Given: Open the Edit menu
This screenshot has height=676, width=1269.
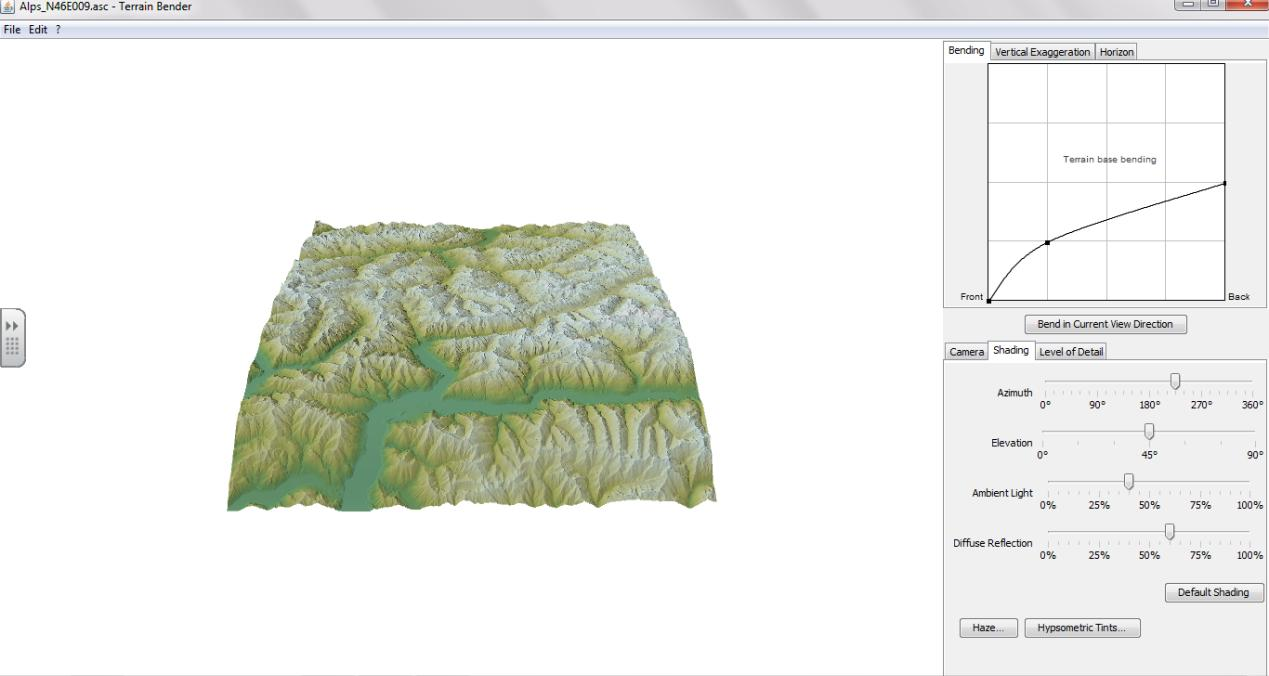Looking at the screenshot, I should (x=38, y=30).
